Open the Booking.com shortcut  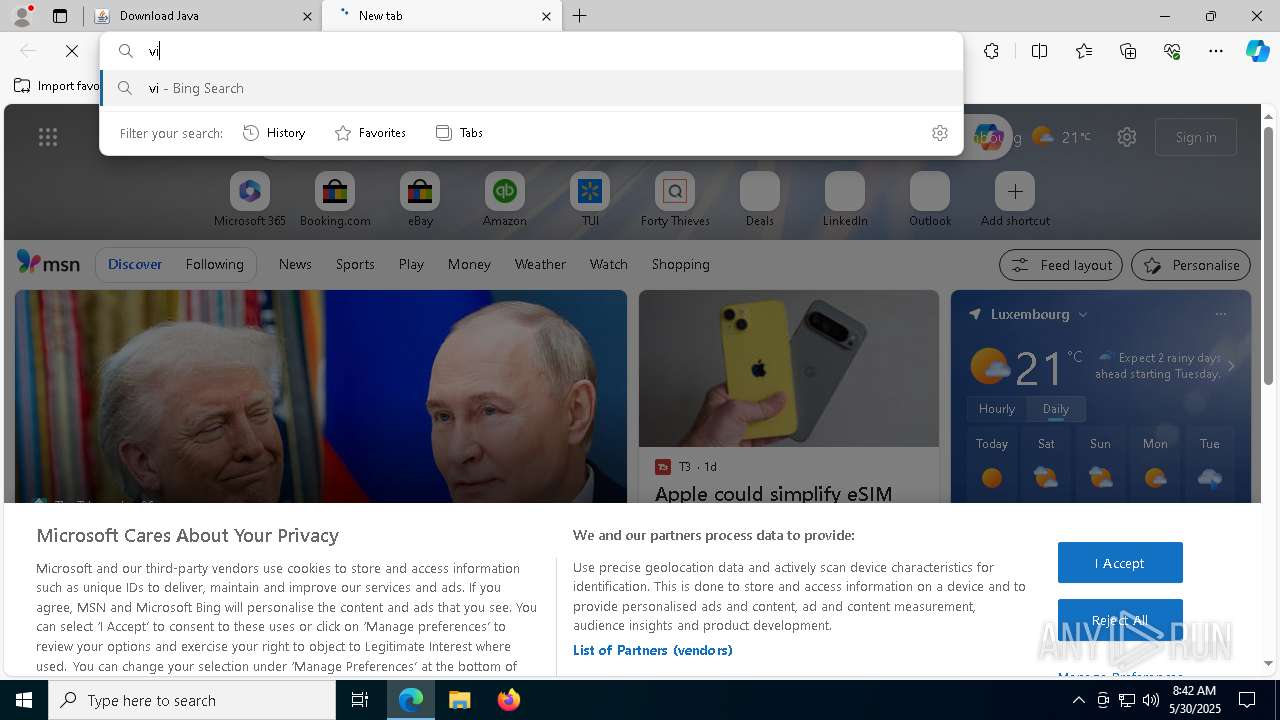335,200
